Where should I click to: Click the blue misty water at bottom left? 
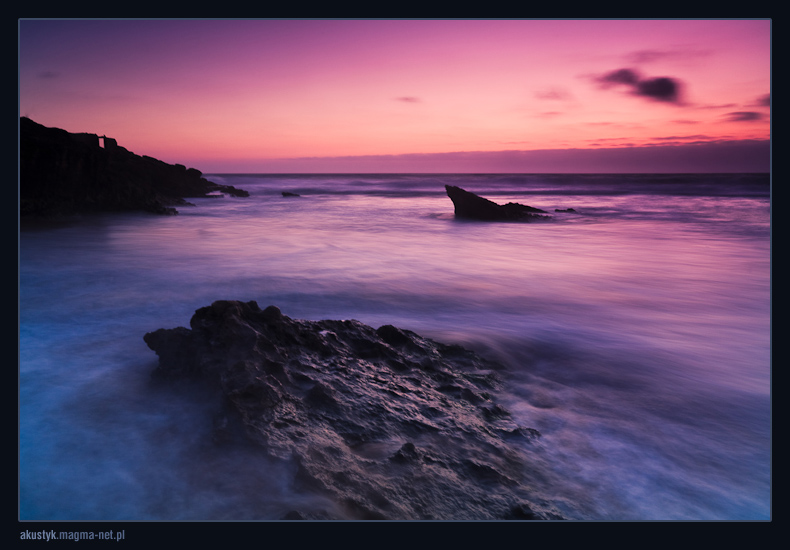tap(80, 450)
